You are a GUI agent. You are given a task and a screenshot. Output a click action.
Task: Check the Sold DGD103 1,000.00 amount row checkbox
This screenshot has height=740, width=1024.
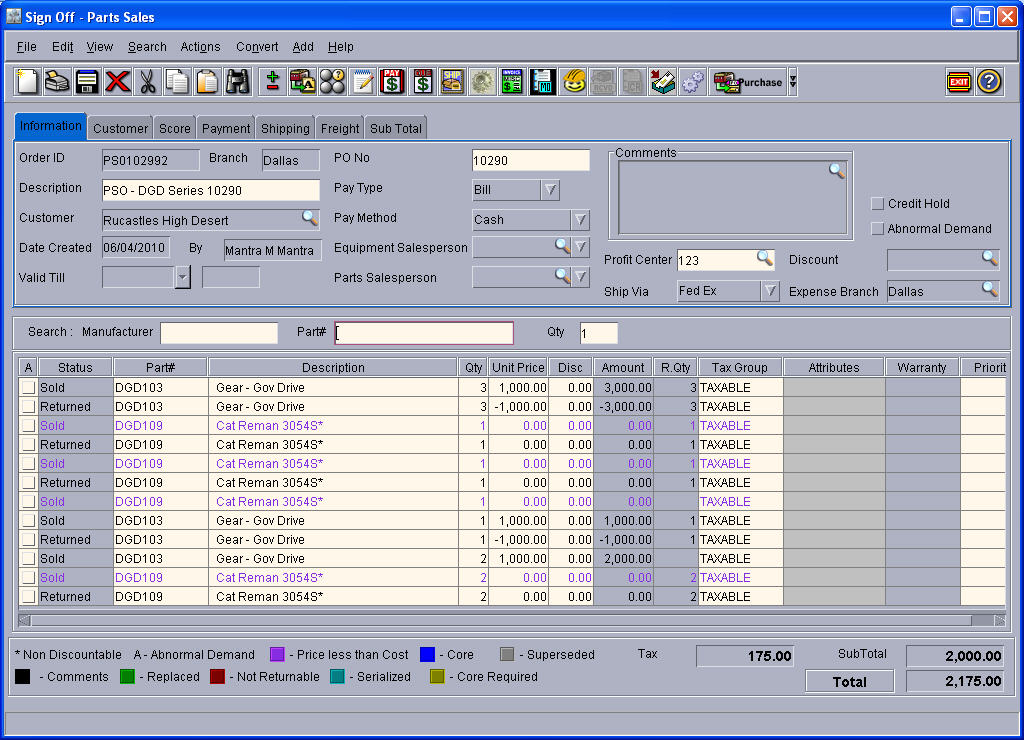pyautogui.click(x=28, y=521)
